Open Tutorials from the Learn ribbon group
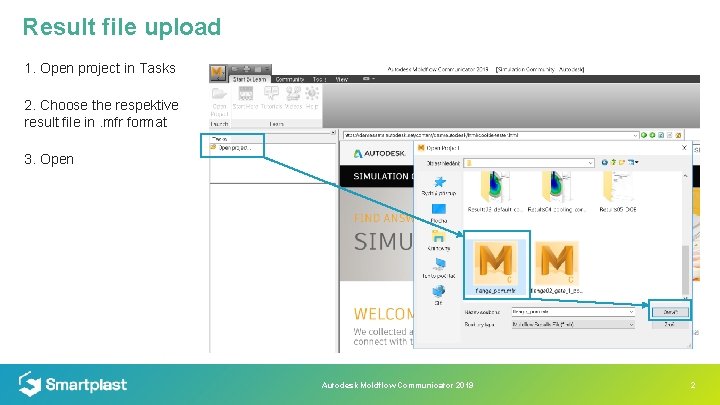The height and width of the screenshot is (405, 720). pos(271,98)
